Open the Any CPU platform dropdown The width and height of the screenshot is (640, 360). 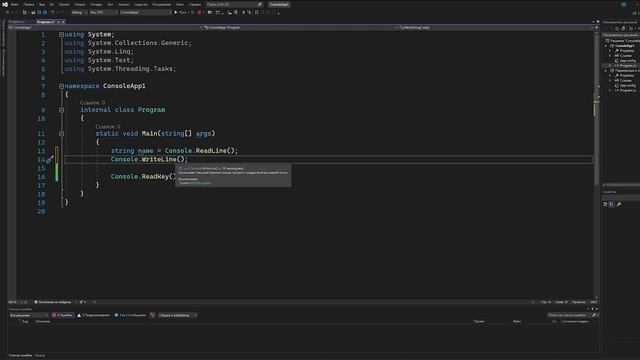[x=103, y=13]
